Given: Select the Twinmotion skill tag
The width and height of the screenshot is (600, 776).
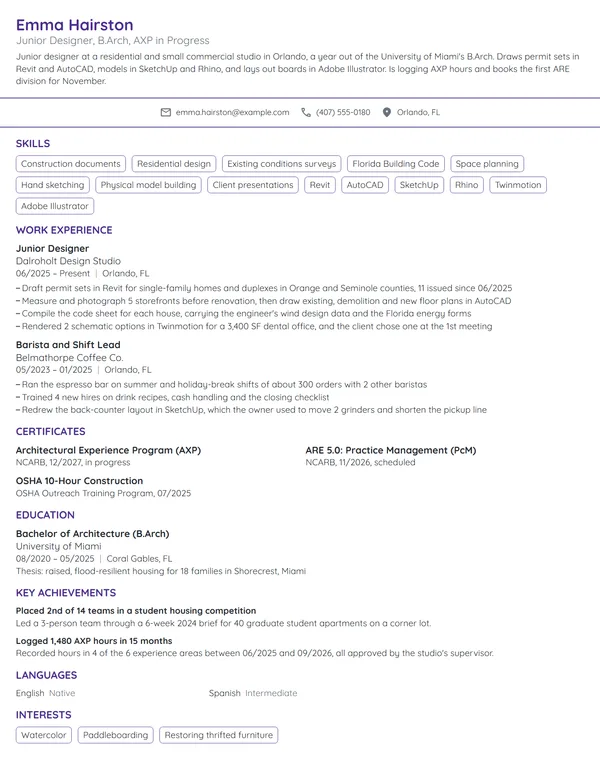Looking at the screenshot, I should 518,185.
